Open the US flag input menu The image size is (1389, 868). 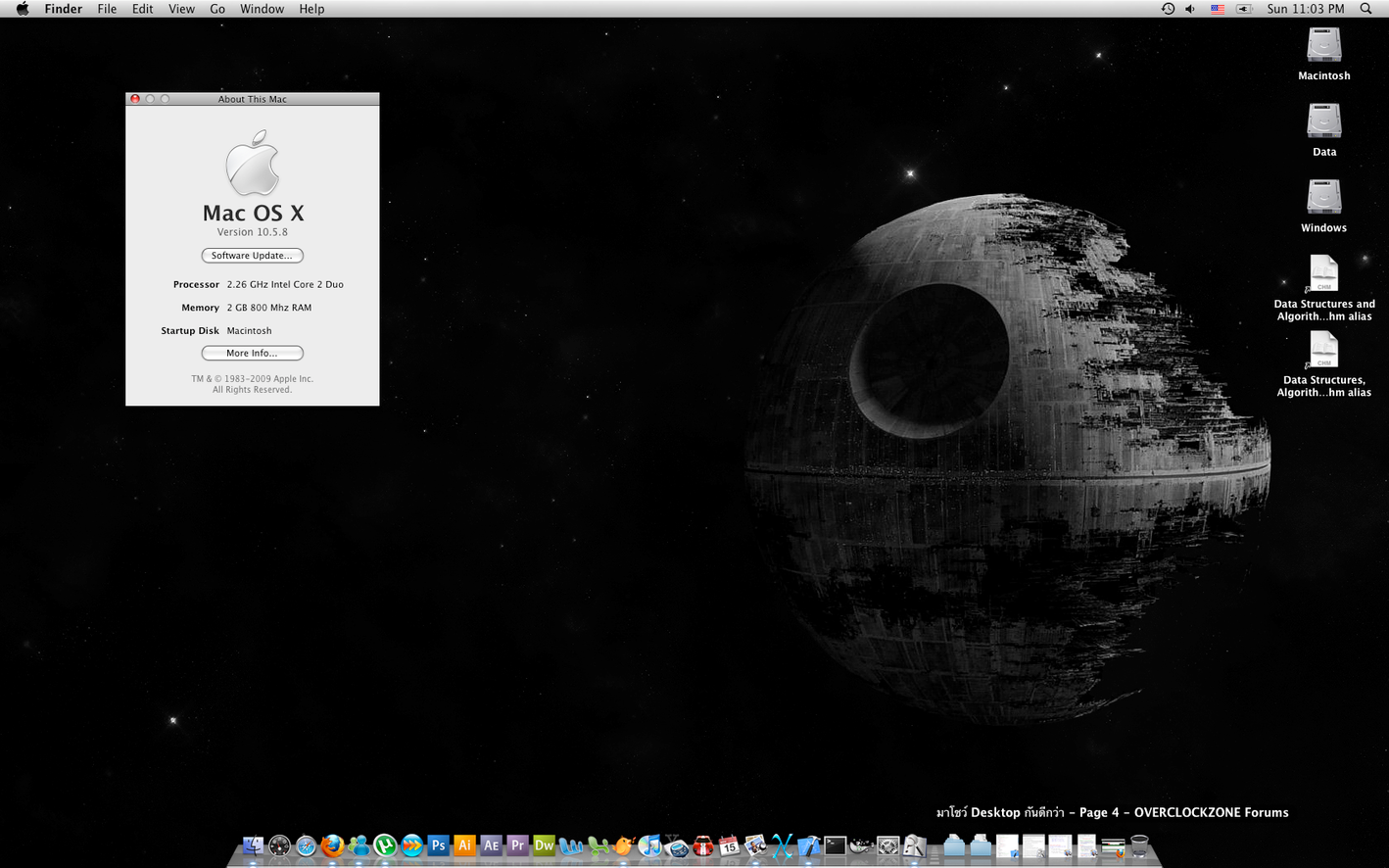pos(1218,9)
